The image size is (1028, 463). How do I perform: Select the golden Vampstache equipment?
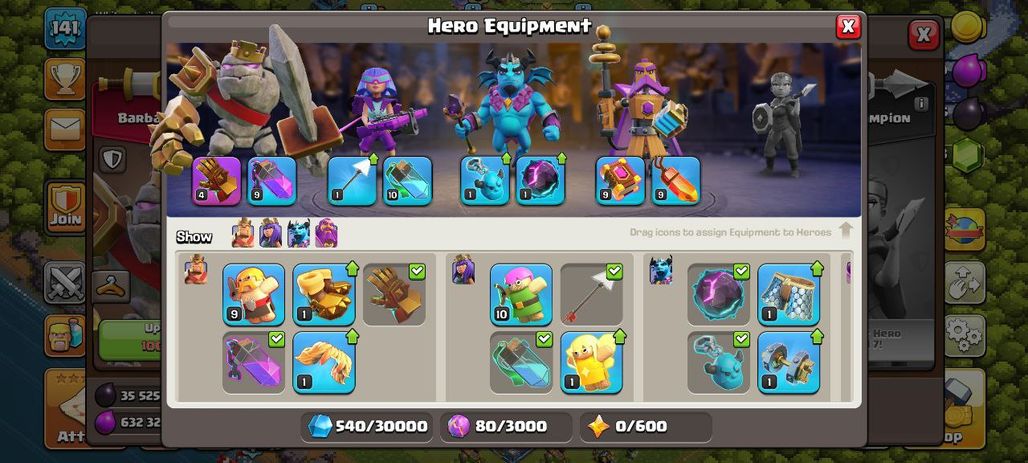point(324,362)
